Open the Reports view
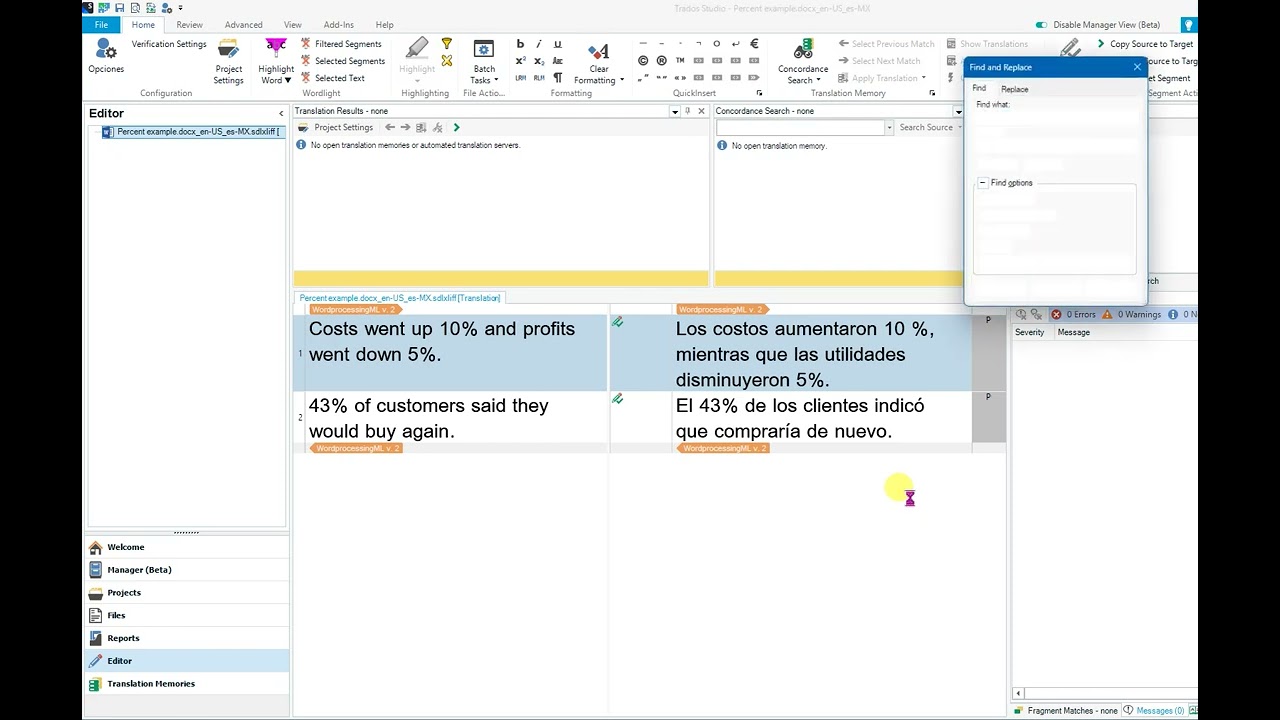Image resolution: width=1280 pixels, height=720 pixels. [186, 638]
